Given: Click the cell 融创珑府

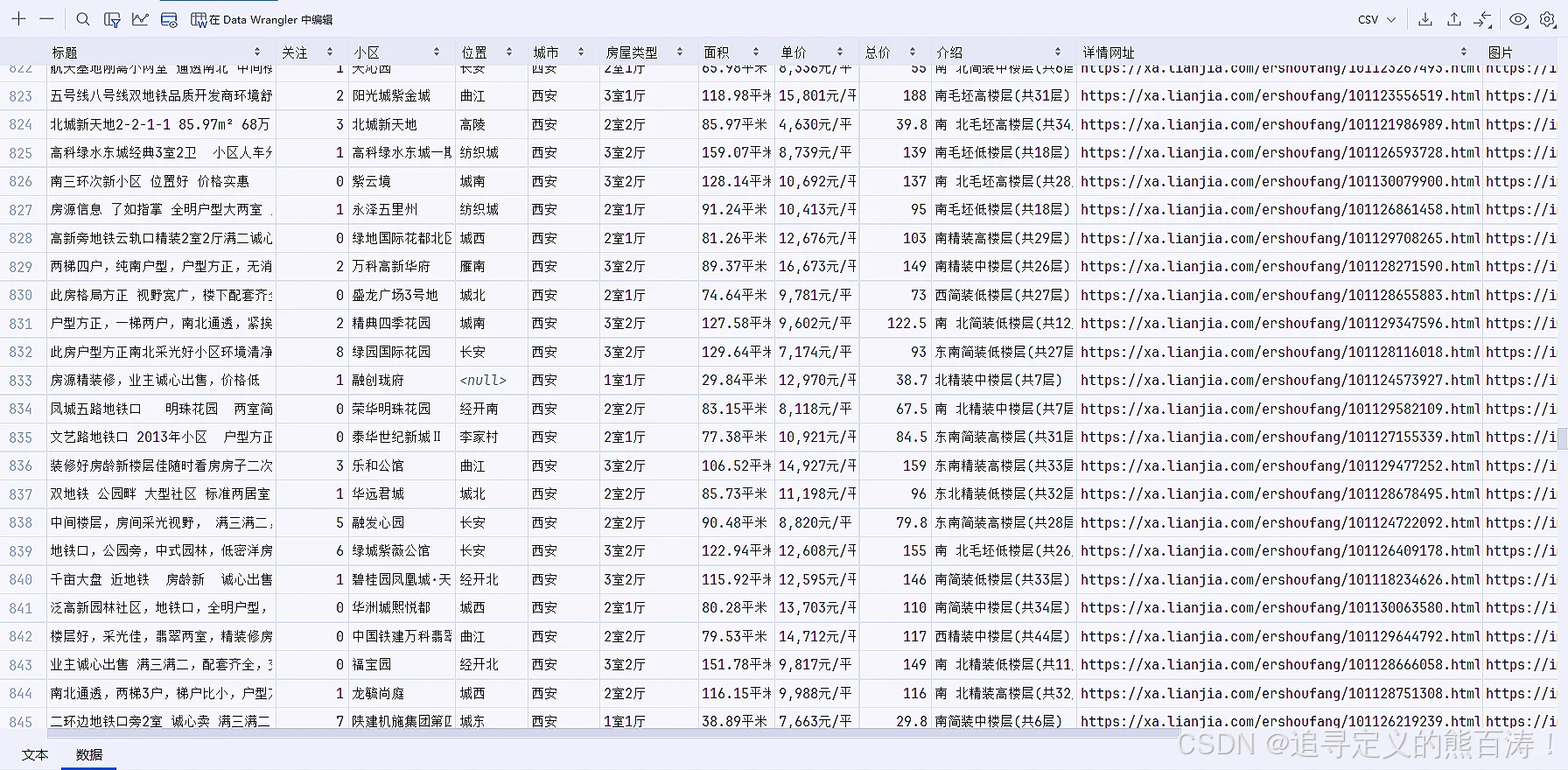Looking at the screenshot, I should [402, 381].
